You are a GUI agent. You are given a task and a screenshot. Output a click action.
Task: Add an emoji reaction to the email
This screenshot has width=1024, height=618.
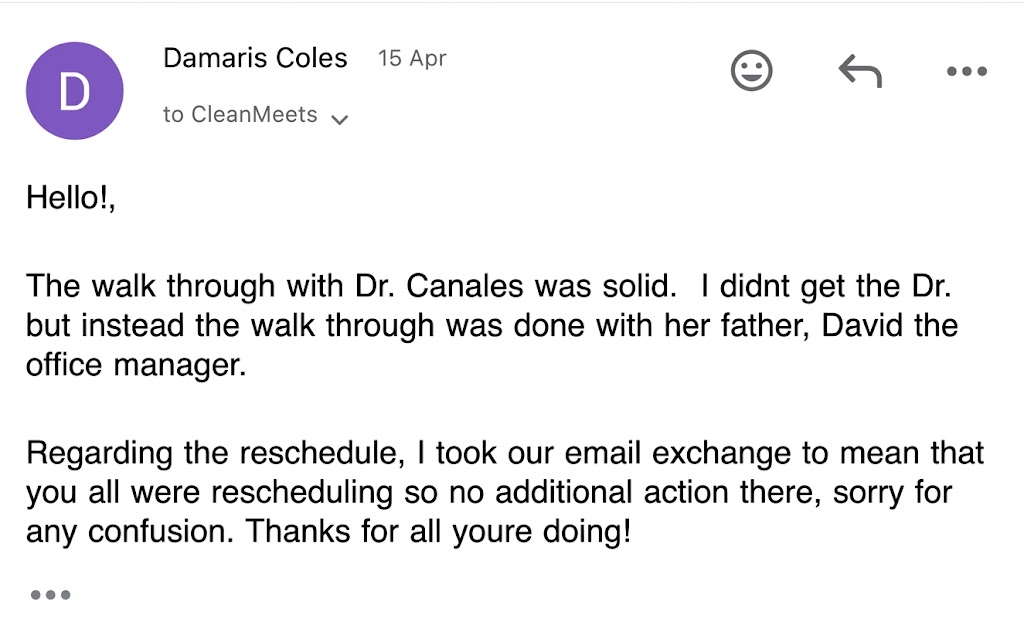click(751, 71)
